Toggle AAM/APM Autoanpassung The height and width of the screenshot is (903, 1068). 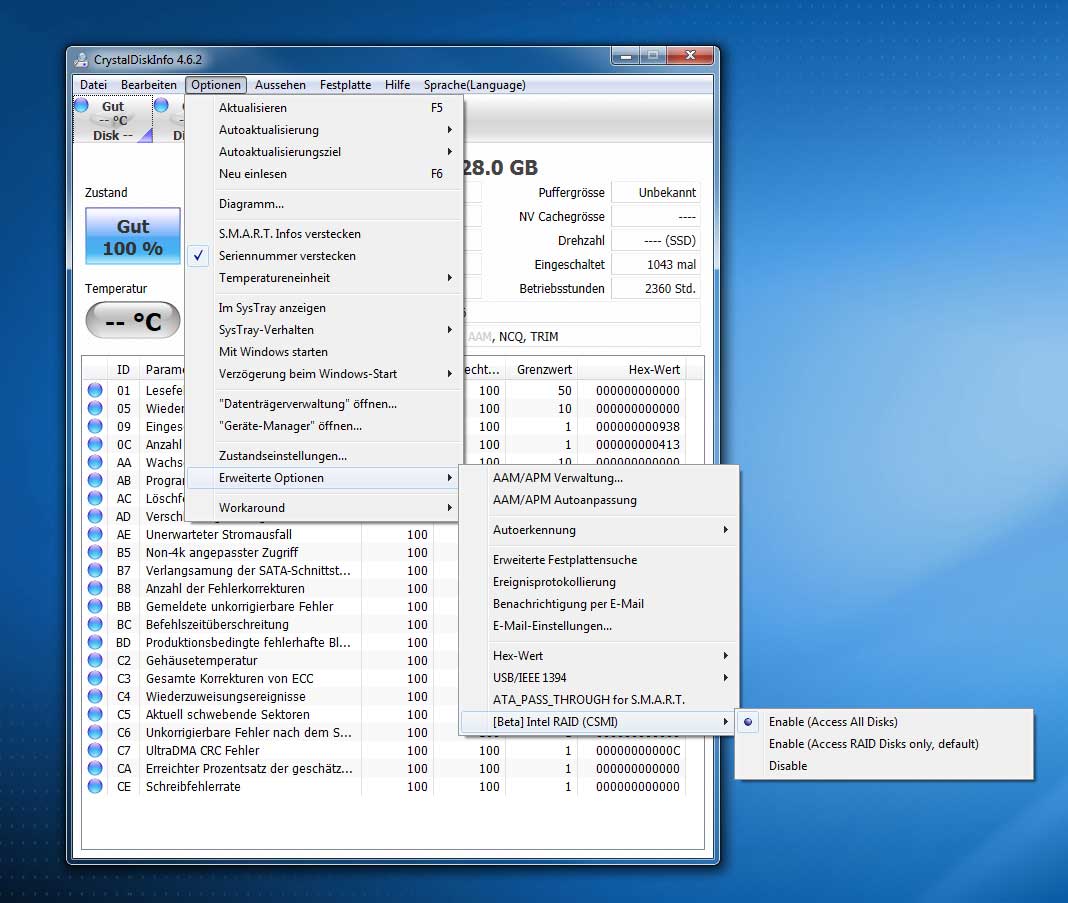pos(599,500)
